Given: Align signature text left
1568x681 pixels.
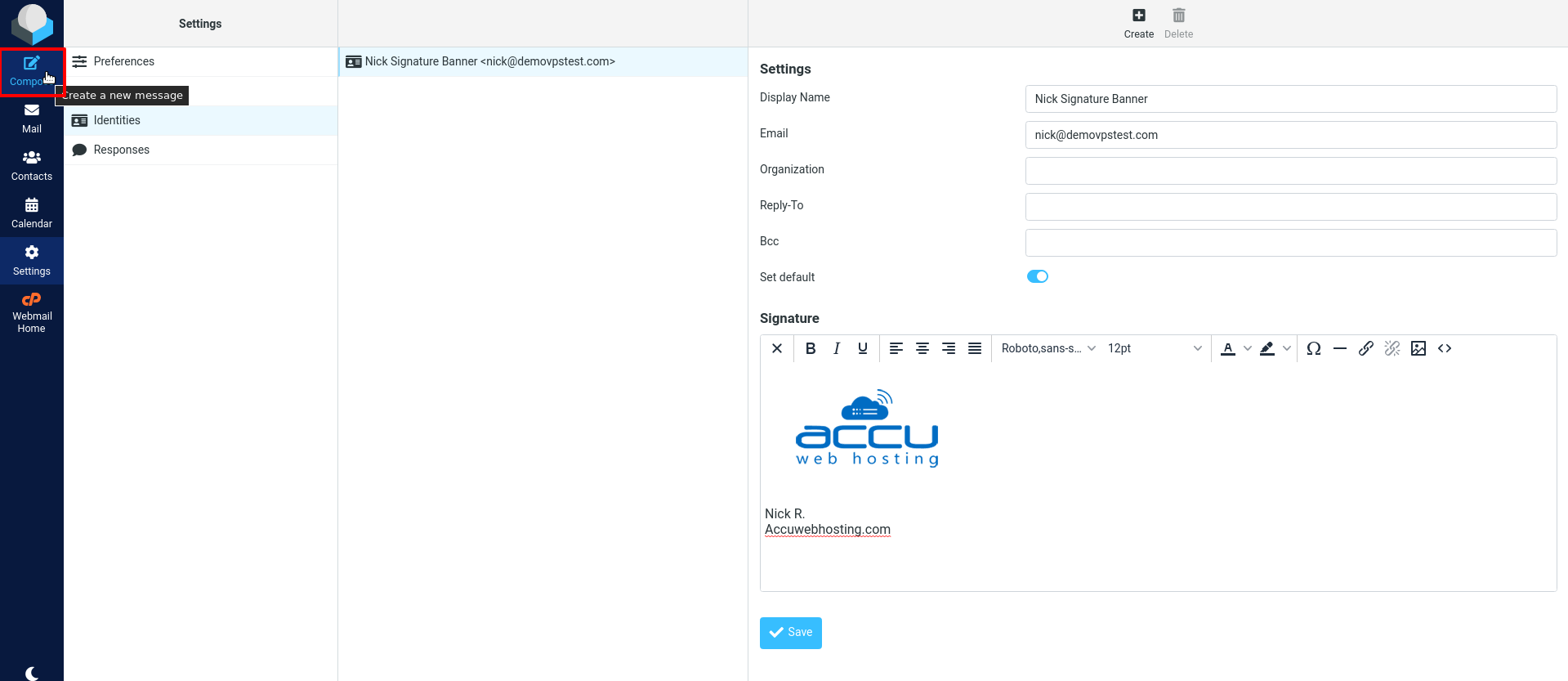Looking at the screenshot, I should point(896,348).
